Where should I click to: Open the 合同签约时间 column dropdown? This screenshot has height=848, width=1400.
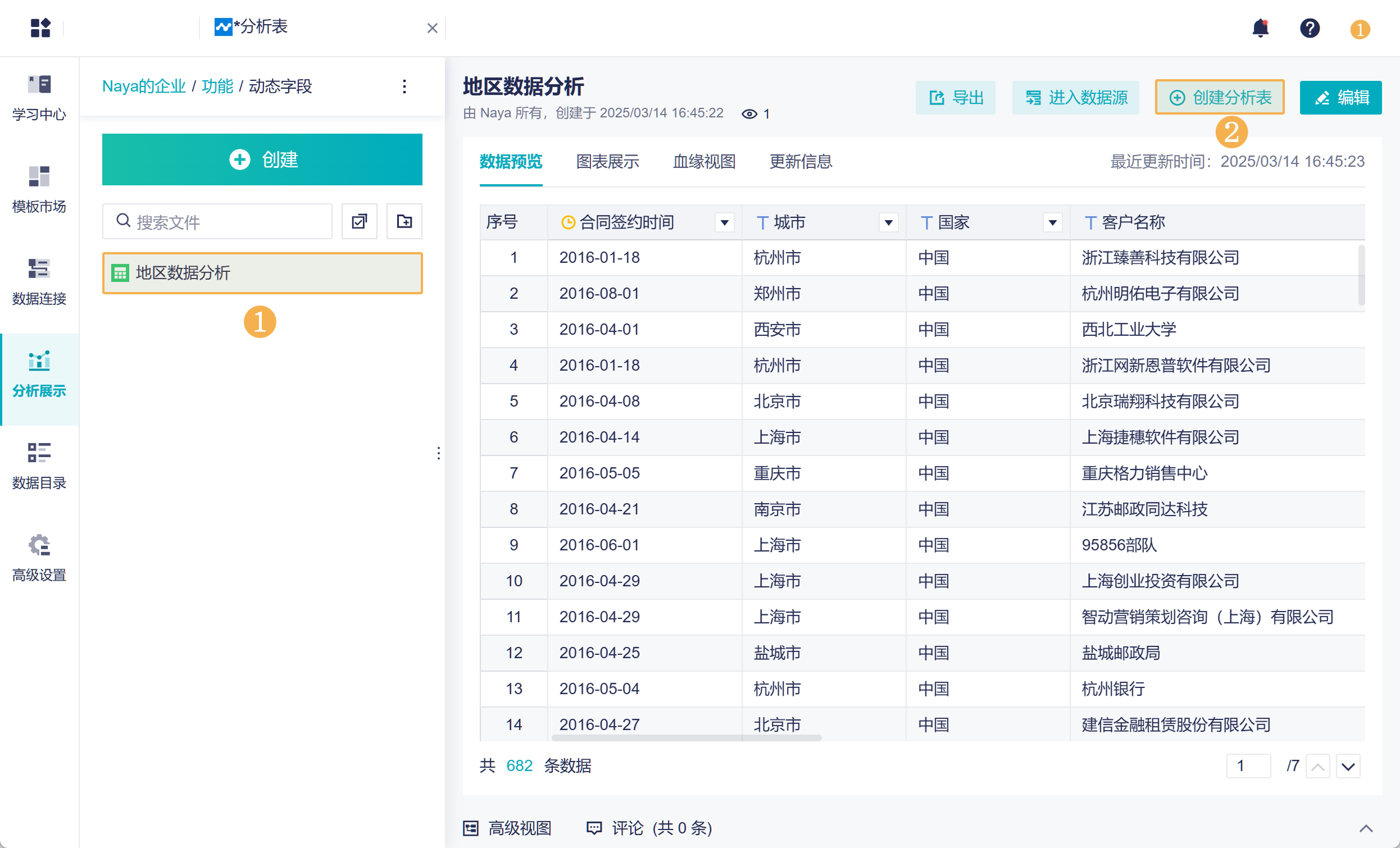click(x=724, y=222)
